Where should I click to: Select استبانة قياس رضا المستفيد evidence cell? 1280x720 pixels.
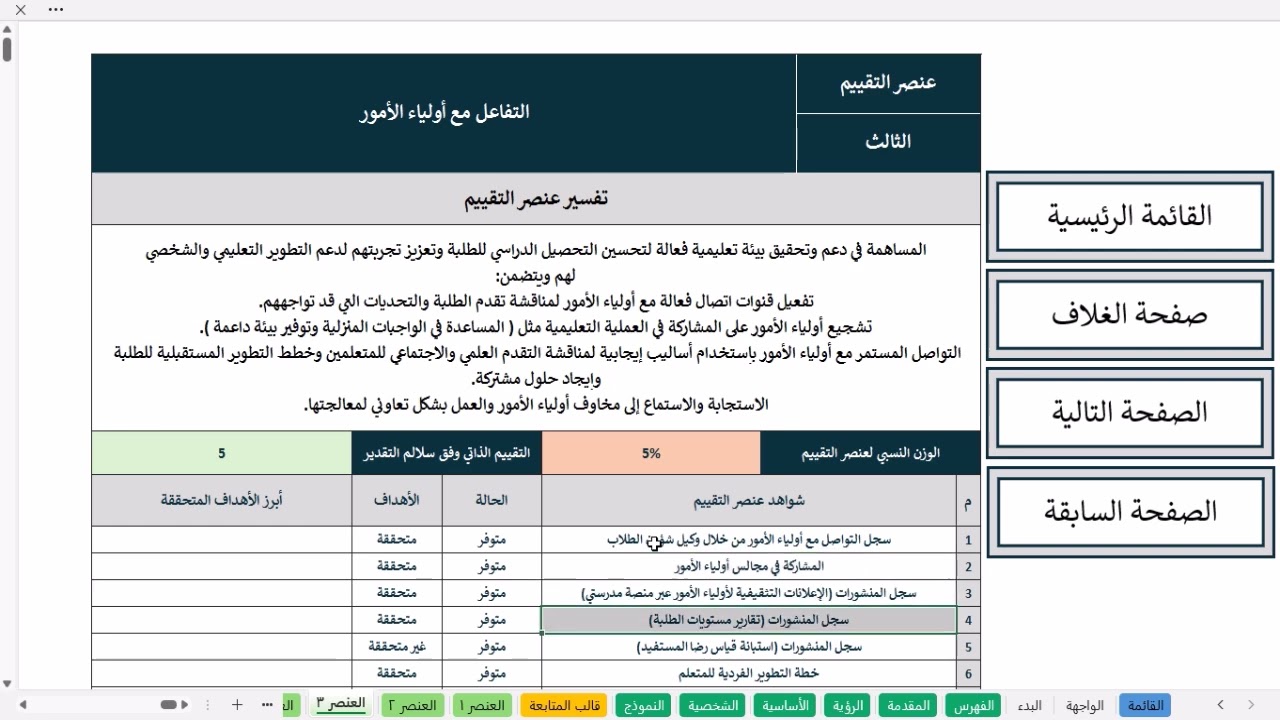click(x=749, y=647)
